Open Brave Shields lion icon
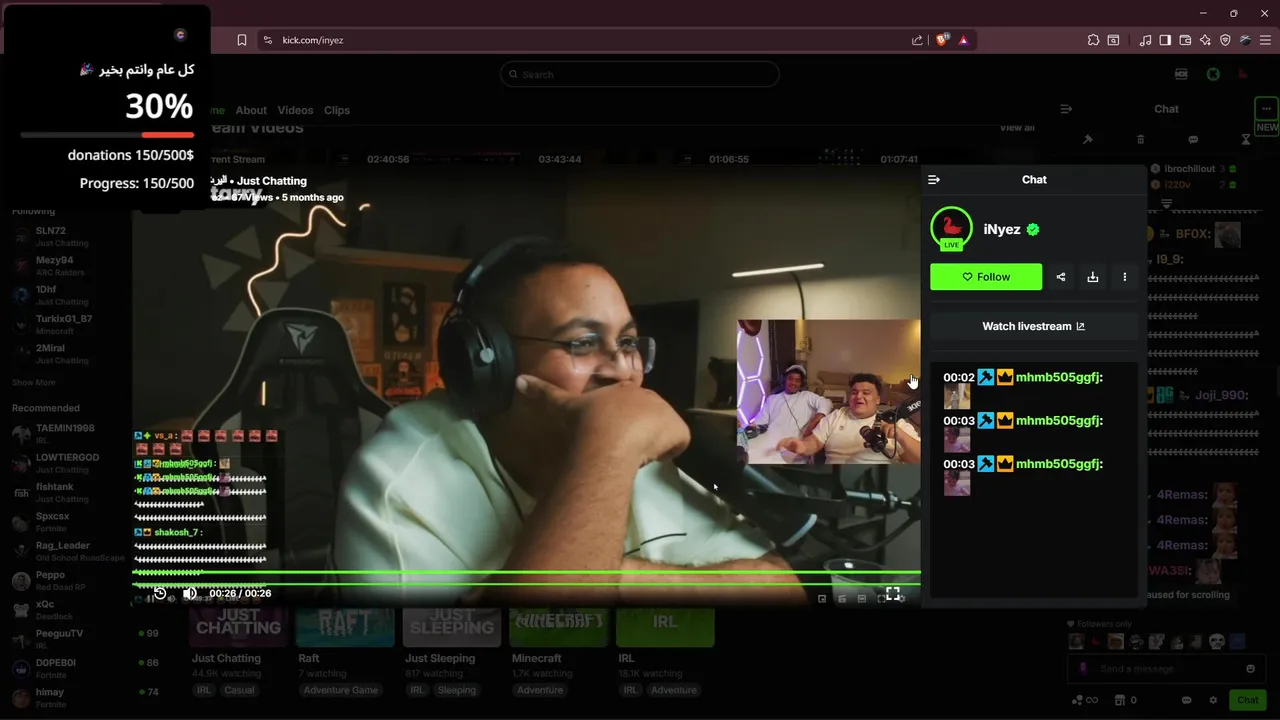 point(942,40)
